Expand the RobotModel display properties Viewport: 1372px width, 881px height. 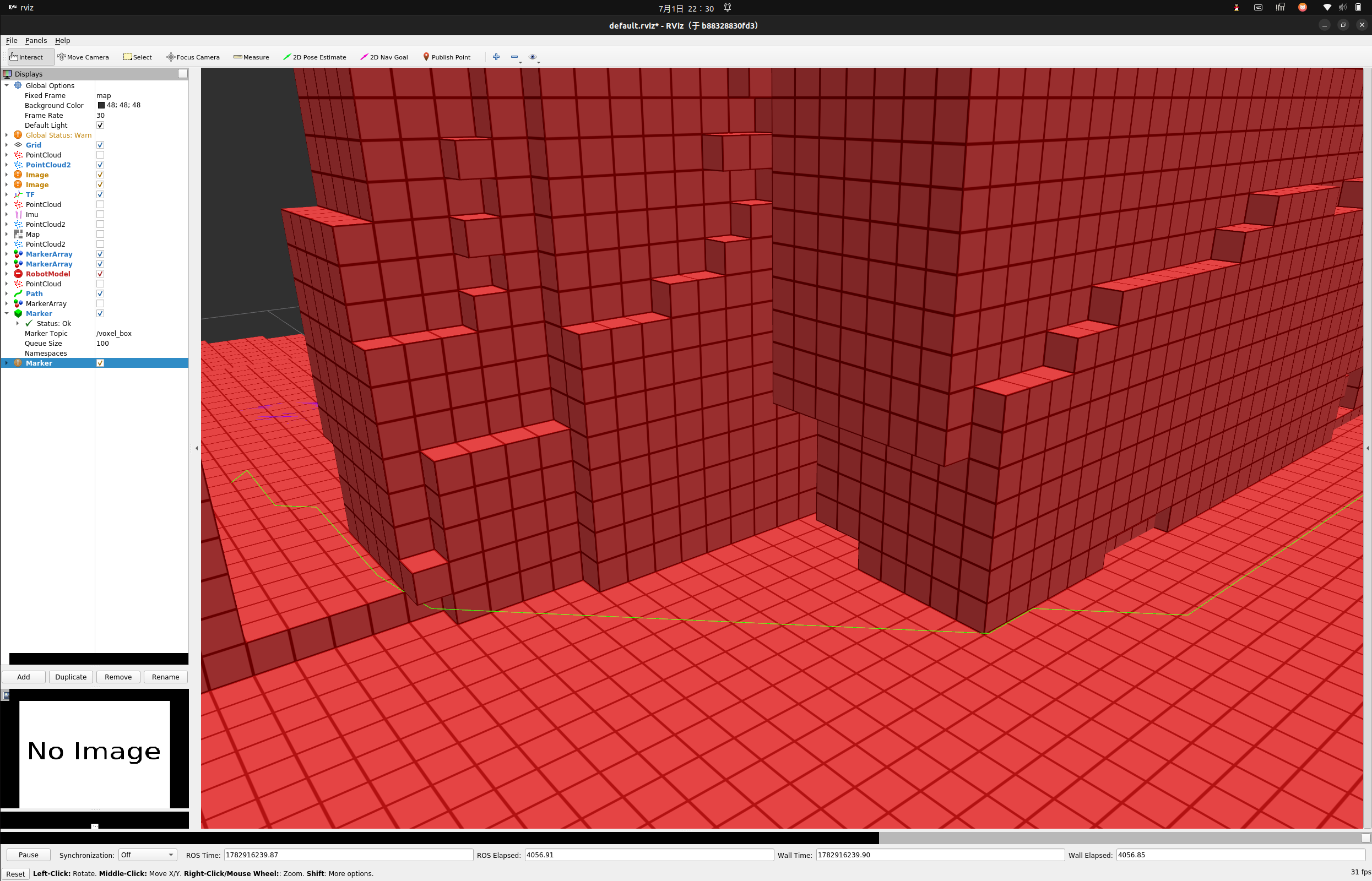(x=6, y=274)
